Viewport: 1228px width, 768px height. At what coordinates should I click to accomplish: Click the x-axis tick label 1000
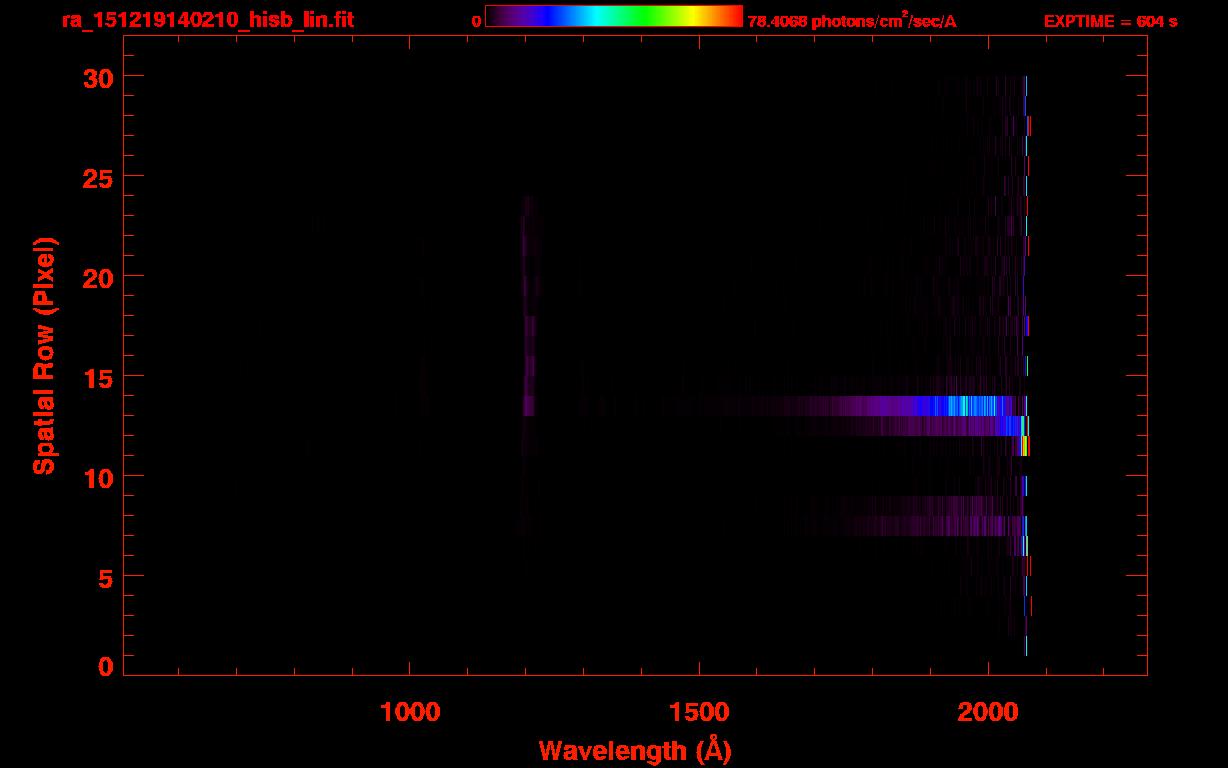point(410,712)
